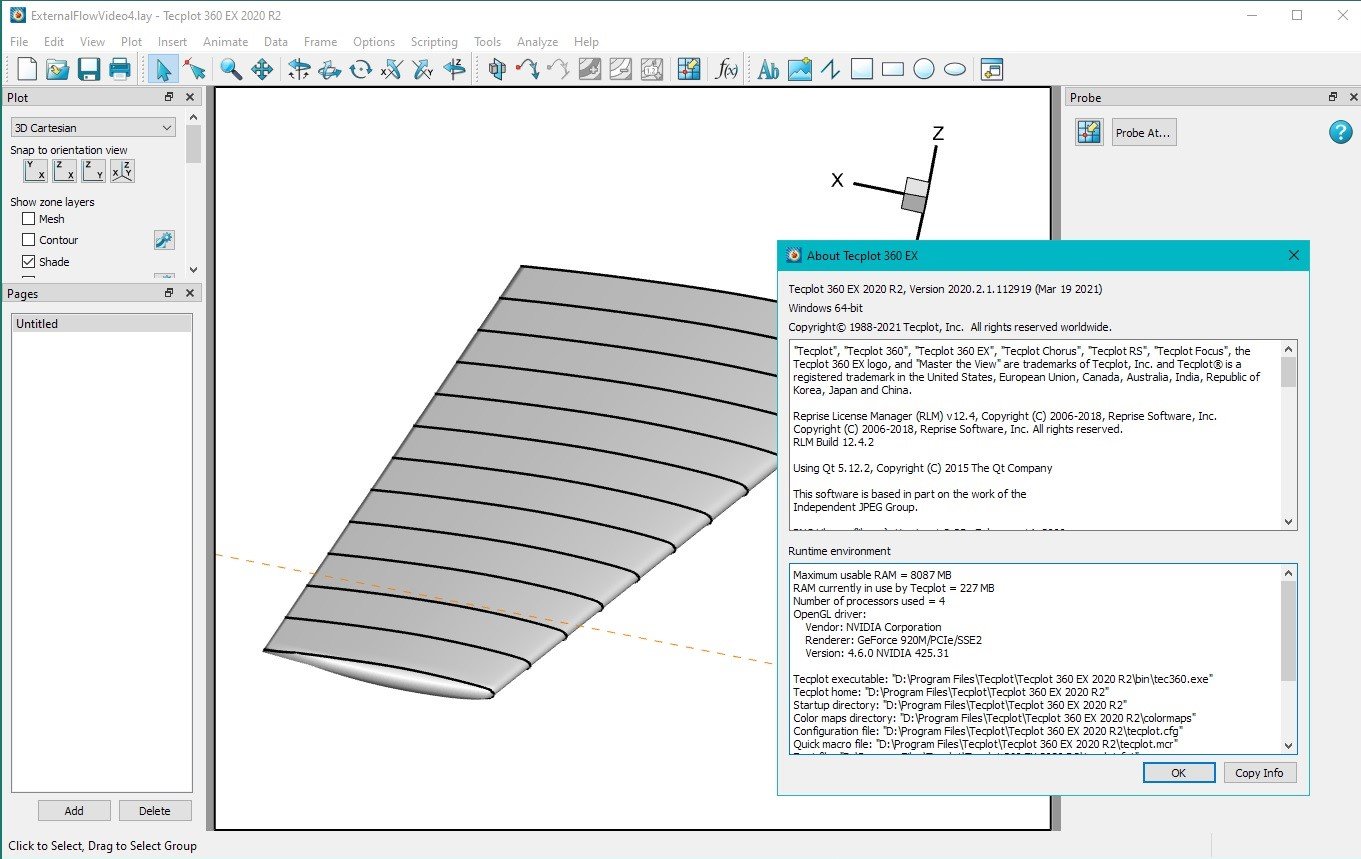Click the probe icon in Probe panel
The image size is (1361, 859).
(x=1089, y=132)
